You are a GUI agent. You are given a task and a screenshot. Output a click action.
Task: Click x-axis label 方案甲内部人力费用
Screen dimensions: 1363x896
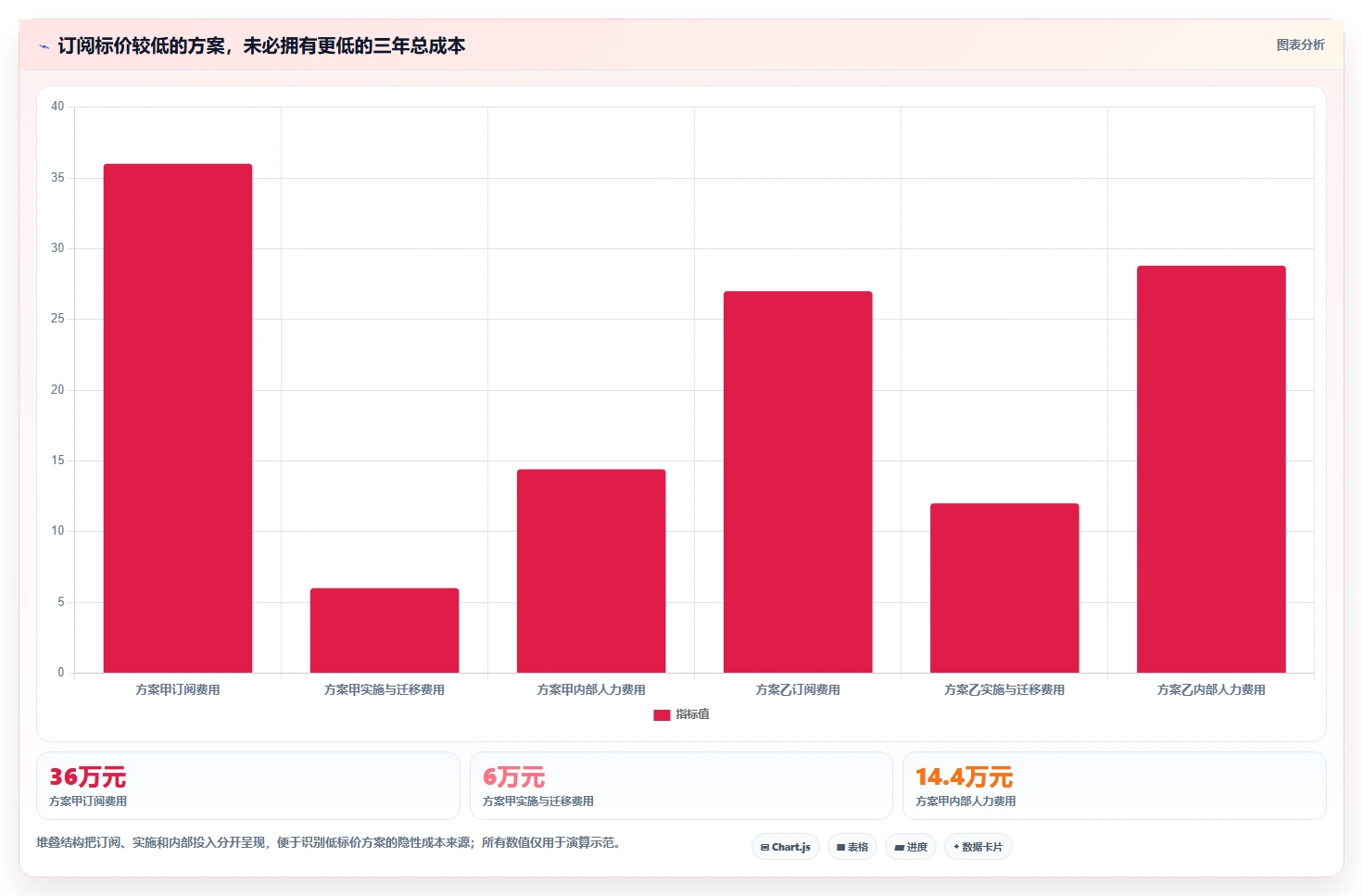(591, 689)
